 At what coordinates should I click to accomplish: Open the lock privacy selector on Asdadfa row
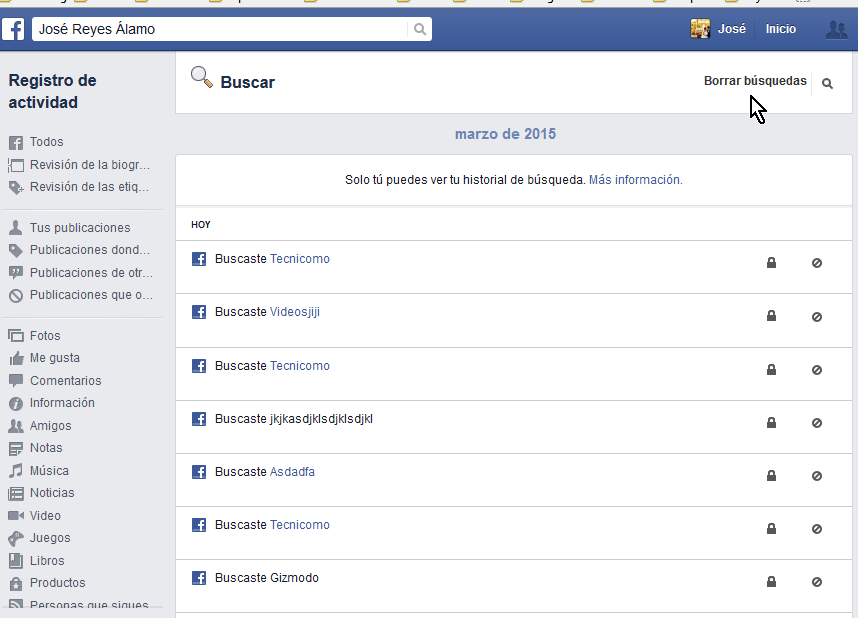coord(771,475)
